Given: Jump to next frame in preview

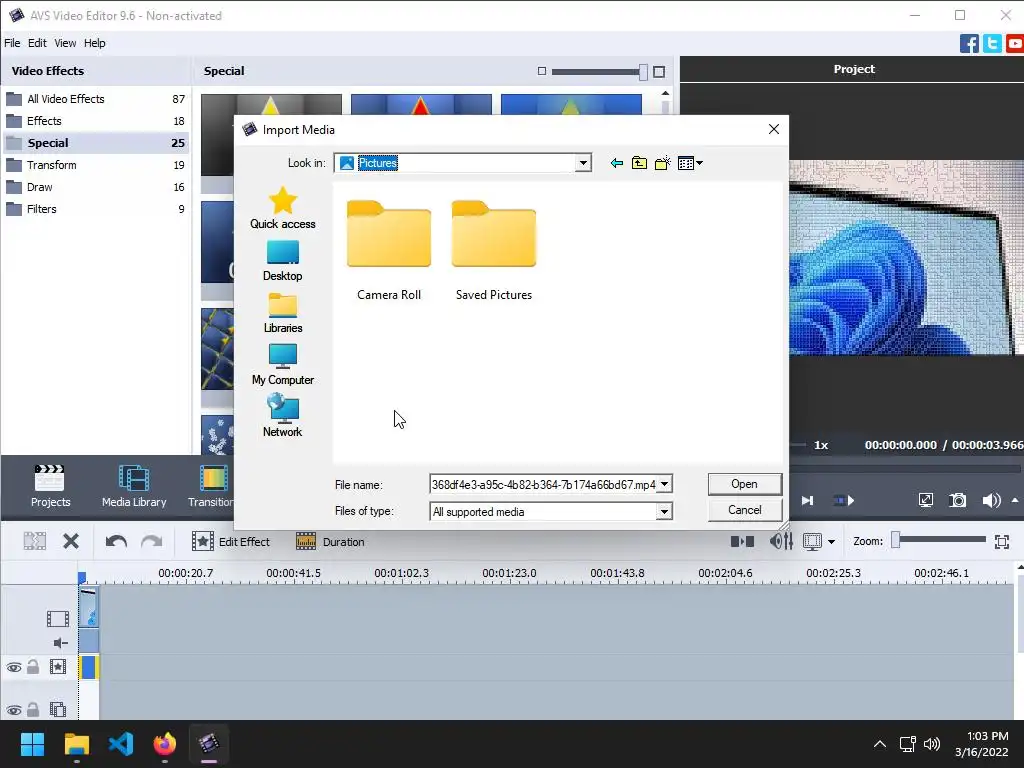Looking at the screenshot, I should pyautogui.click(x=808, y=501).
